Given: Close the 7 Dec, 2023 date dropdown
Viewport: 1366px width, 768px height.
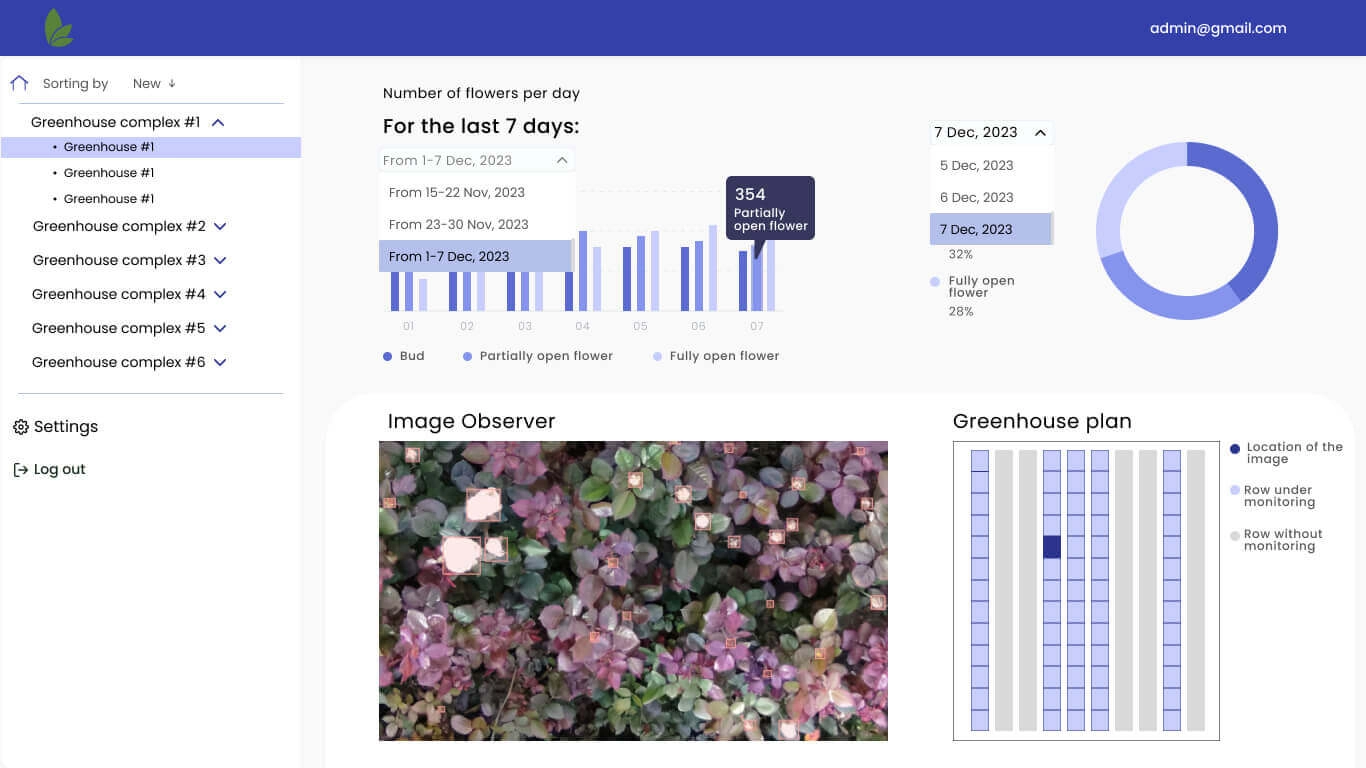Looking at the screenshot, I should (1040, 132).
